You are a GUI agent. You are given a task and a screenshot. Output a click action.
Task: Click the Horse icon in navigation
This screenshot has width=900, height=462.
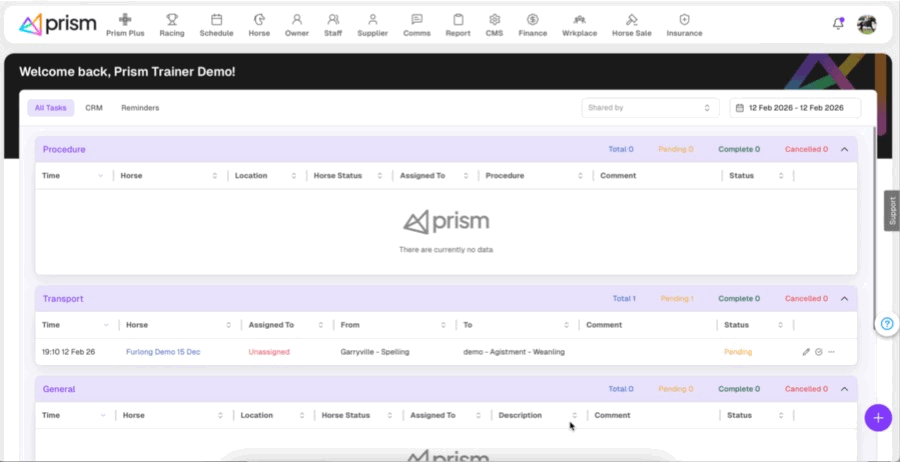pos(259,19)
